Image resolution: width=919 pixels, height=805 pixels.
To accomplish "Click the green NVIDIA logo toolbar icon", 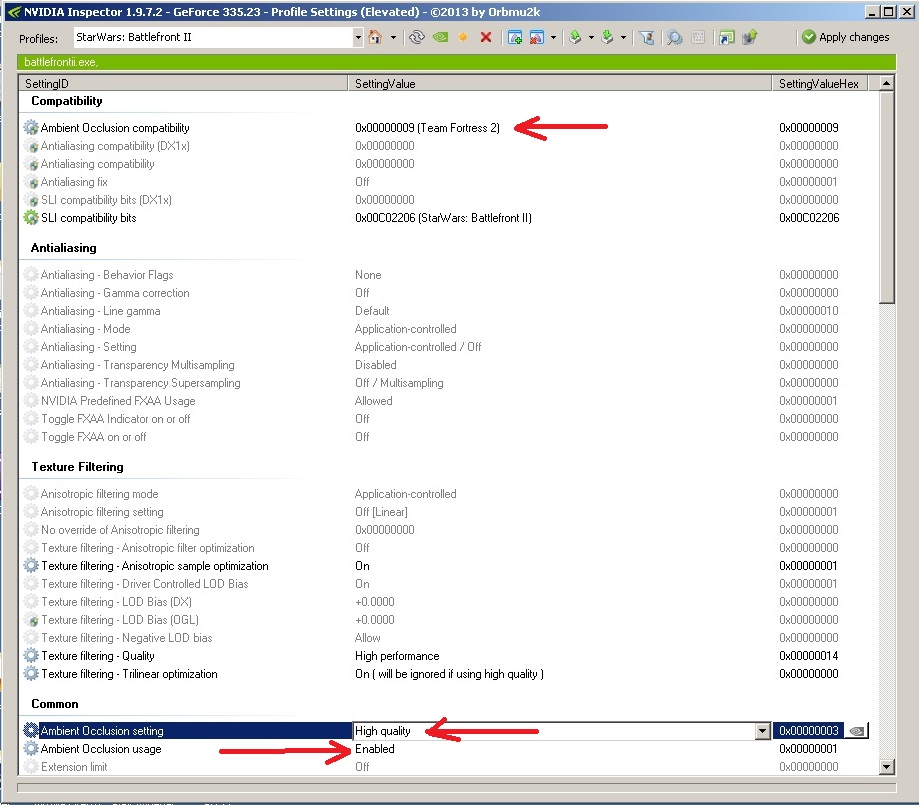I will [440, 38].
